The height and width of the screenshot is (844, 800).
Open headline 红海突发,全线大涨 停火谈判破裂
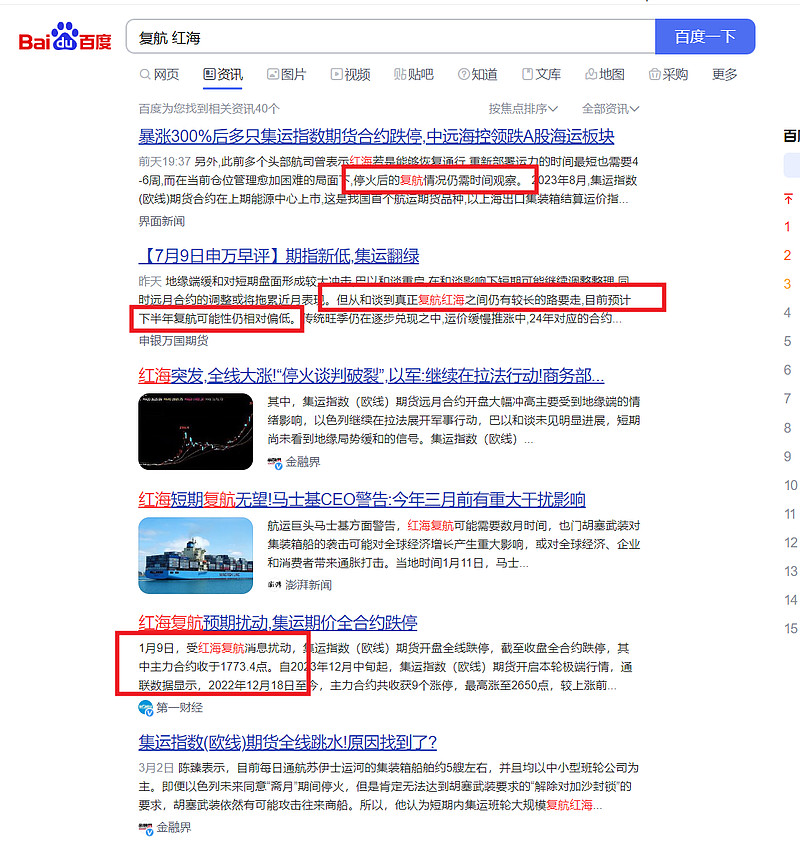coord(371,375)
